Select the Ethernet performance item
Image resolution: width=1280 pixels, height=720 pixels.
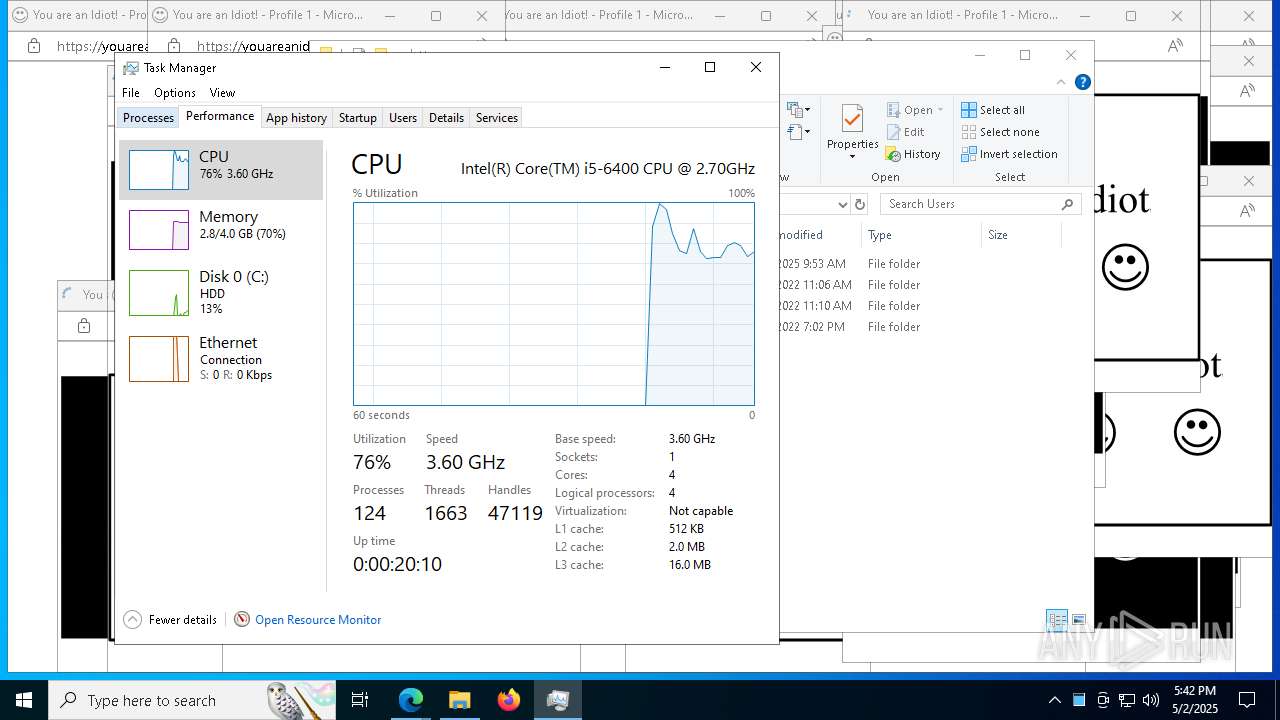221,358
